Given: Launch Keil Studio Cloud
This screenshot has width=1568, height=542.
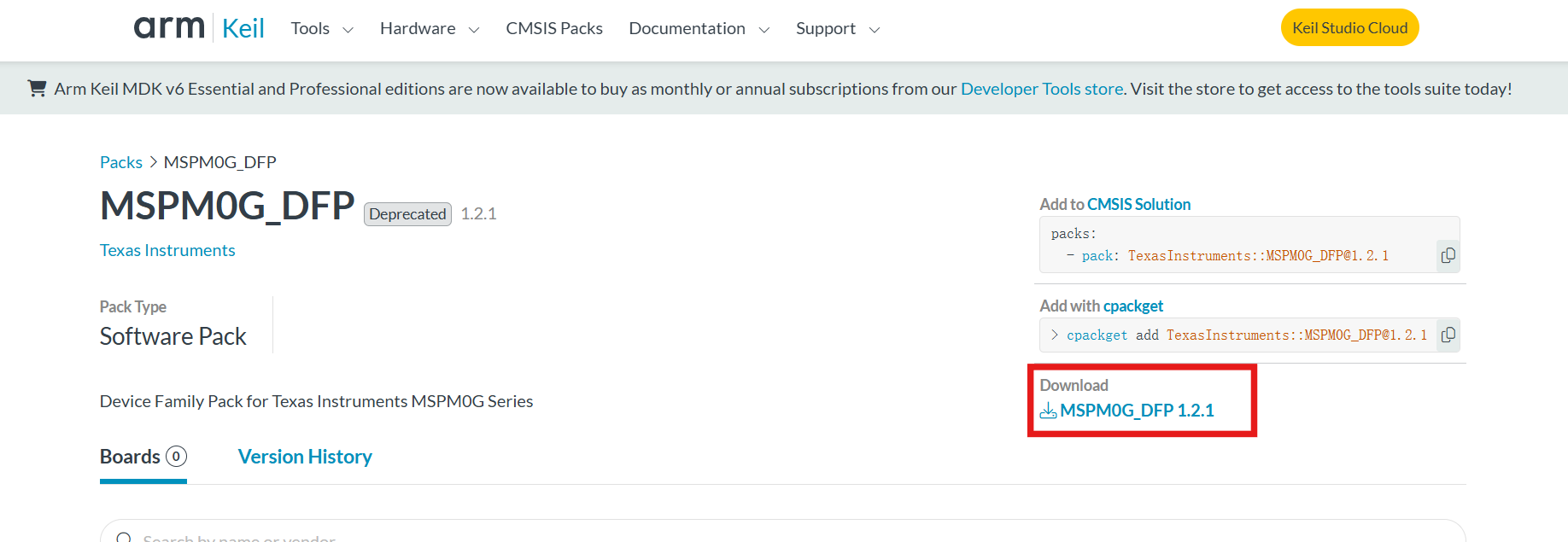Looking at the screenshot, I should pos(1349,27).
